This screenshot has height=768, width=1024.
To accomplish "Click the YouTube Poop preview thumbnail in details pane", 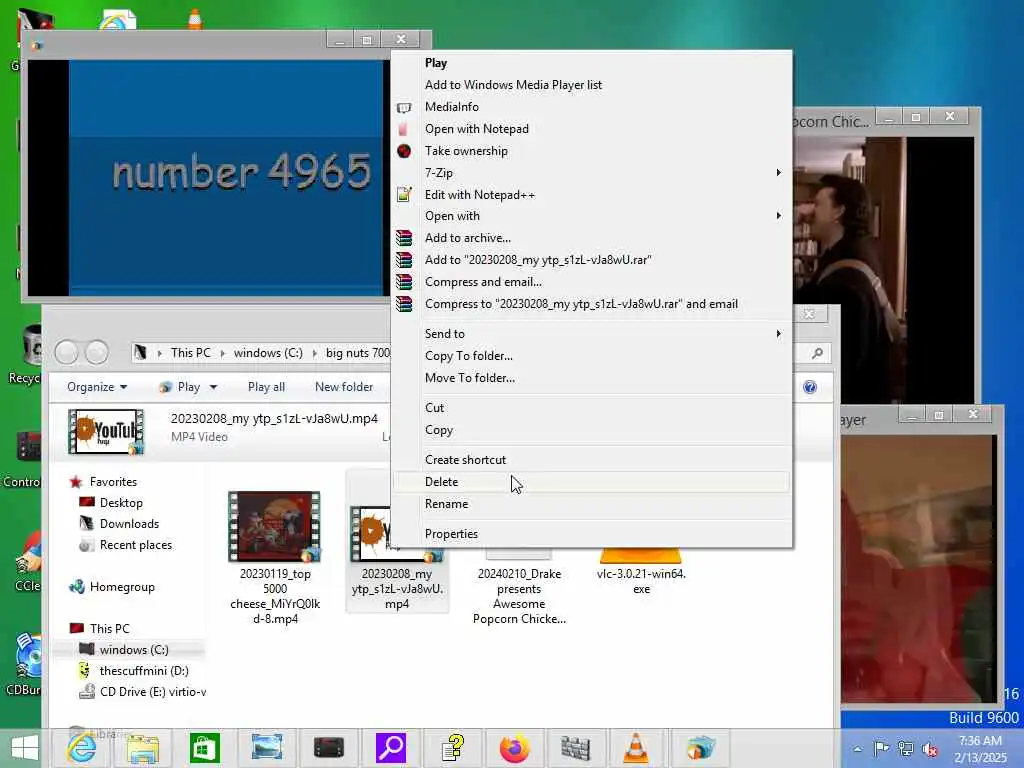I will [106, 432].
